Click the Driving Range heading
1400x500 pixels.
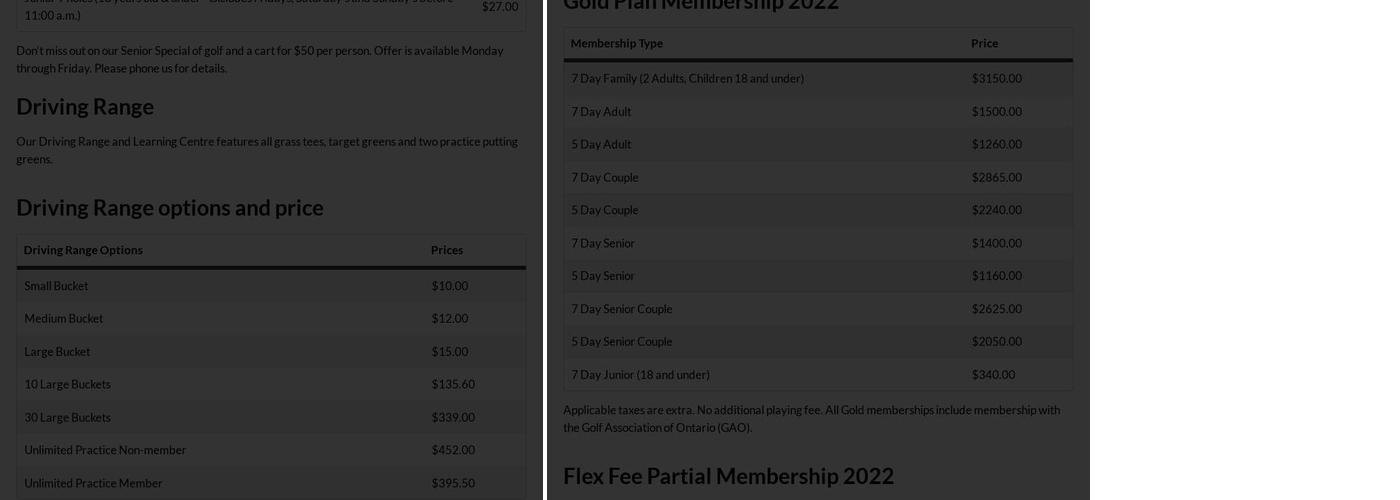[x=85, y=106]
